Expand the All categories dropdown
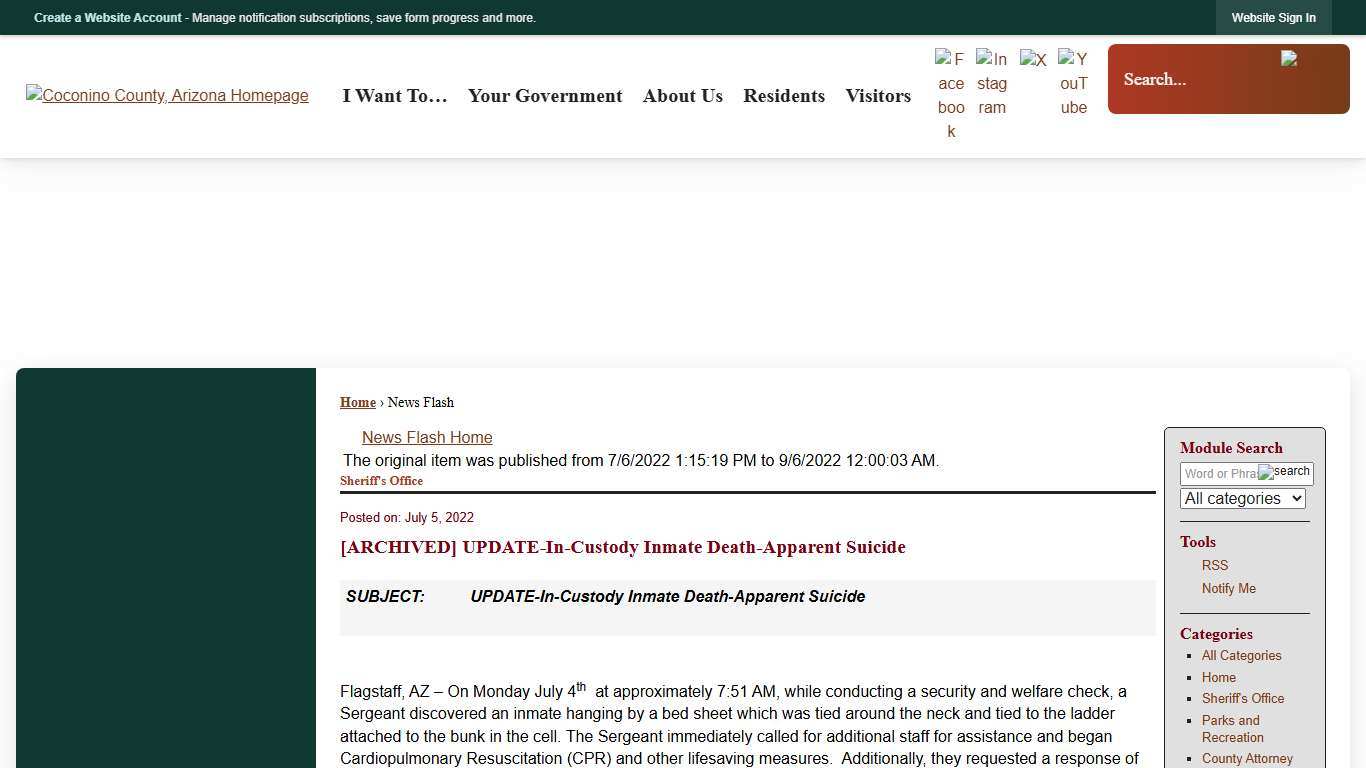The height and width of the screenshot is (768, 1366). click(x=1243, y=498)
